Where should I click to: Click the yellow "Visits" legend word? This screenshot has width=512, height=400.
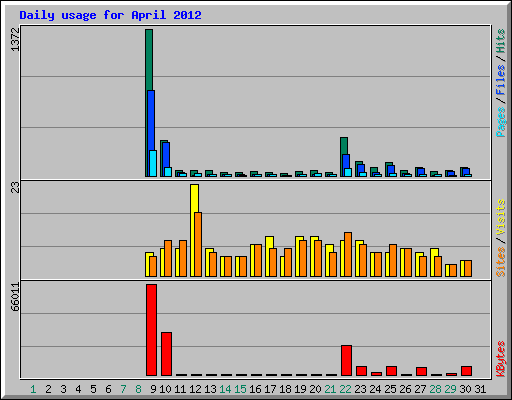coord(501,217)
